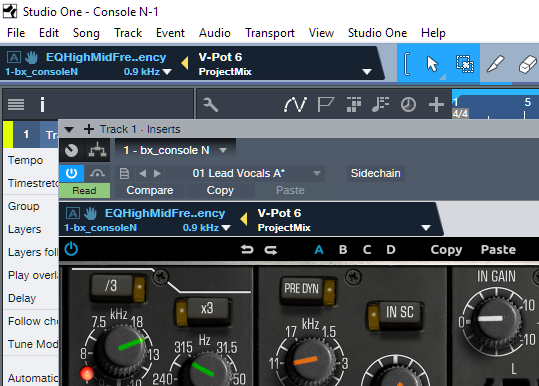Image resolution: width=539 pixels, height=386 pixels.
Task: Open the chord track note icon
Action: click(380, 104)
